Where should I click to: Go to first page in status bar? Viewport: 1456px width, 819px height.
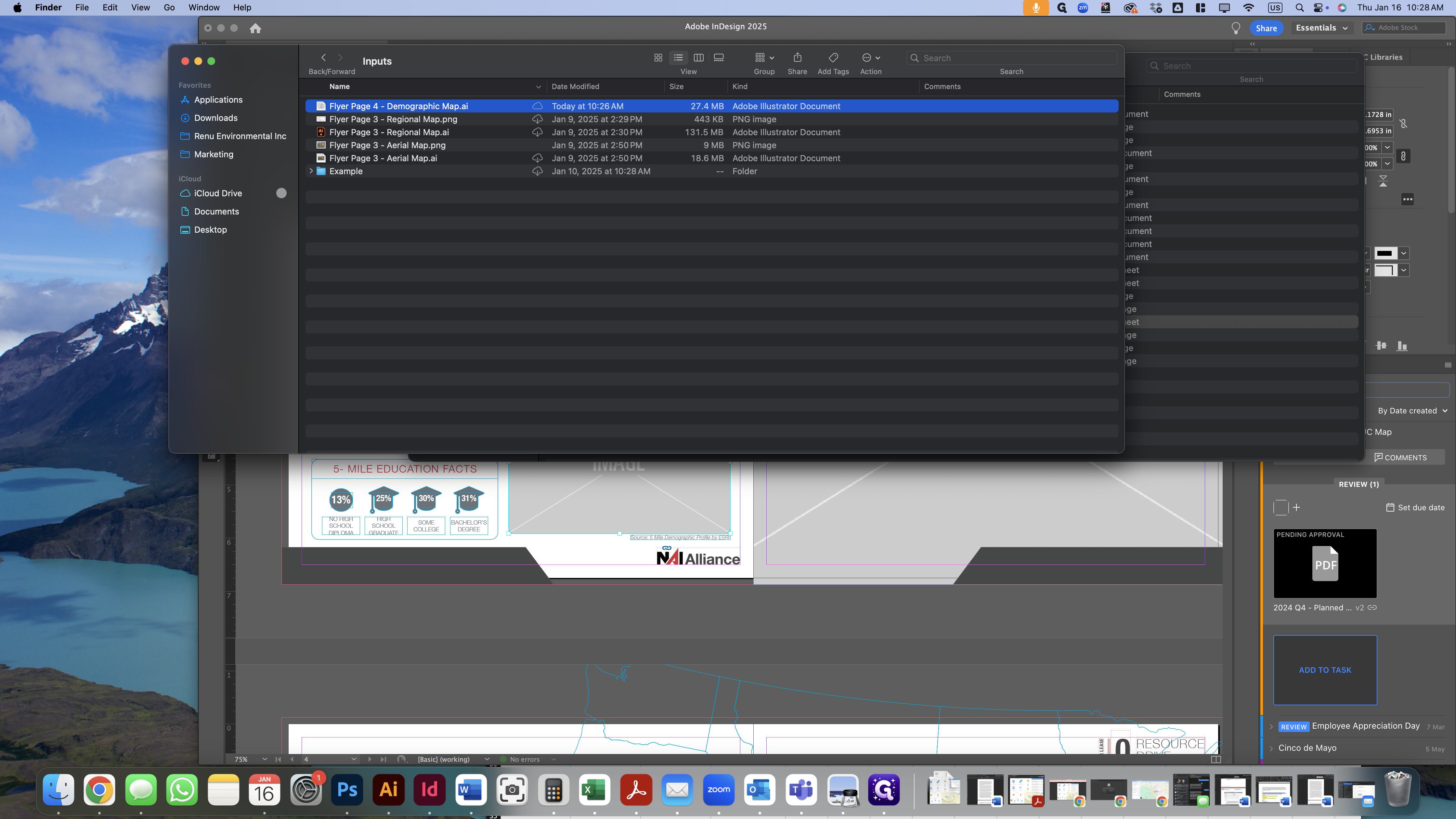click(x=278, y=759)
